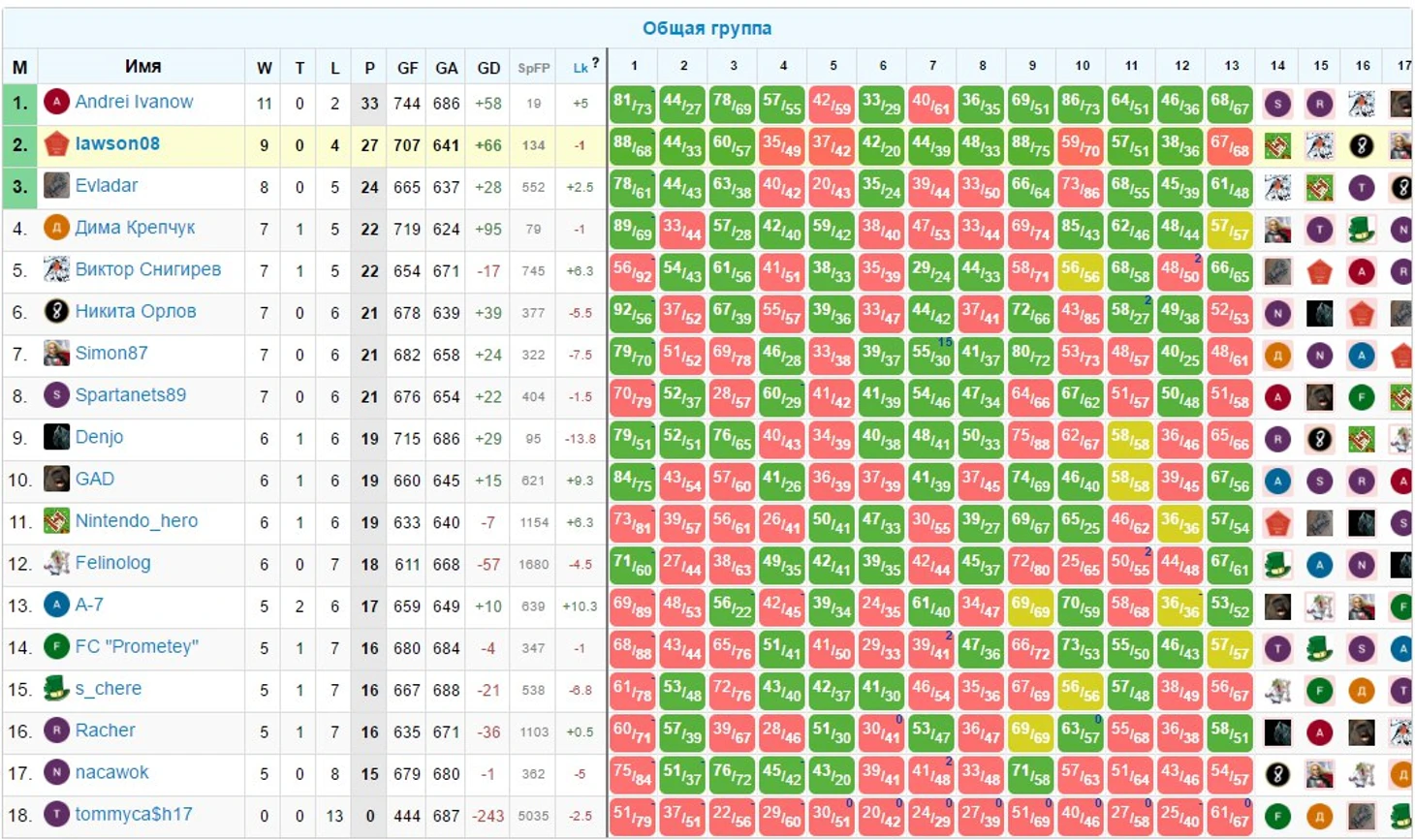Viewport: 1415px width, 840px height.
Task: Click the GAD avatar beside the name
Action: pyautogui.click(x=56, y=479)
